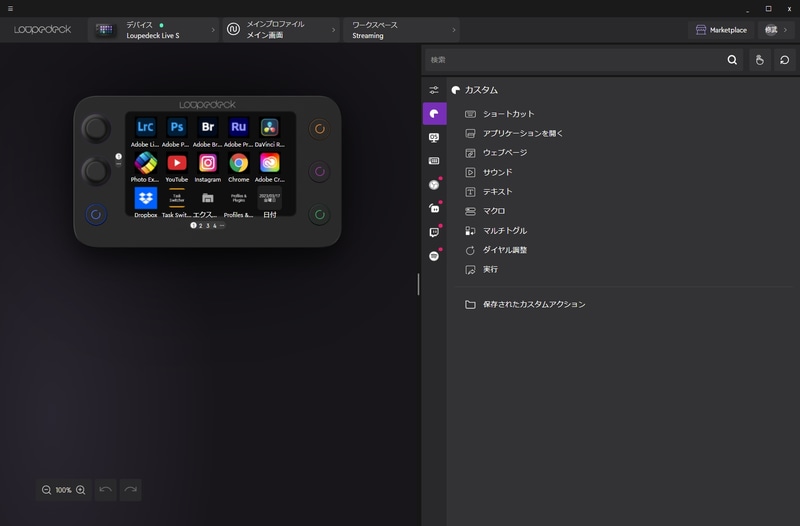Open the clock sidebar icon
800x526 pixels.
[434, 185]
